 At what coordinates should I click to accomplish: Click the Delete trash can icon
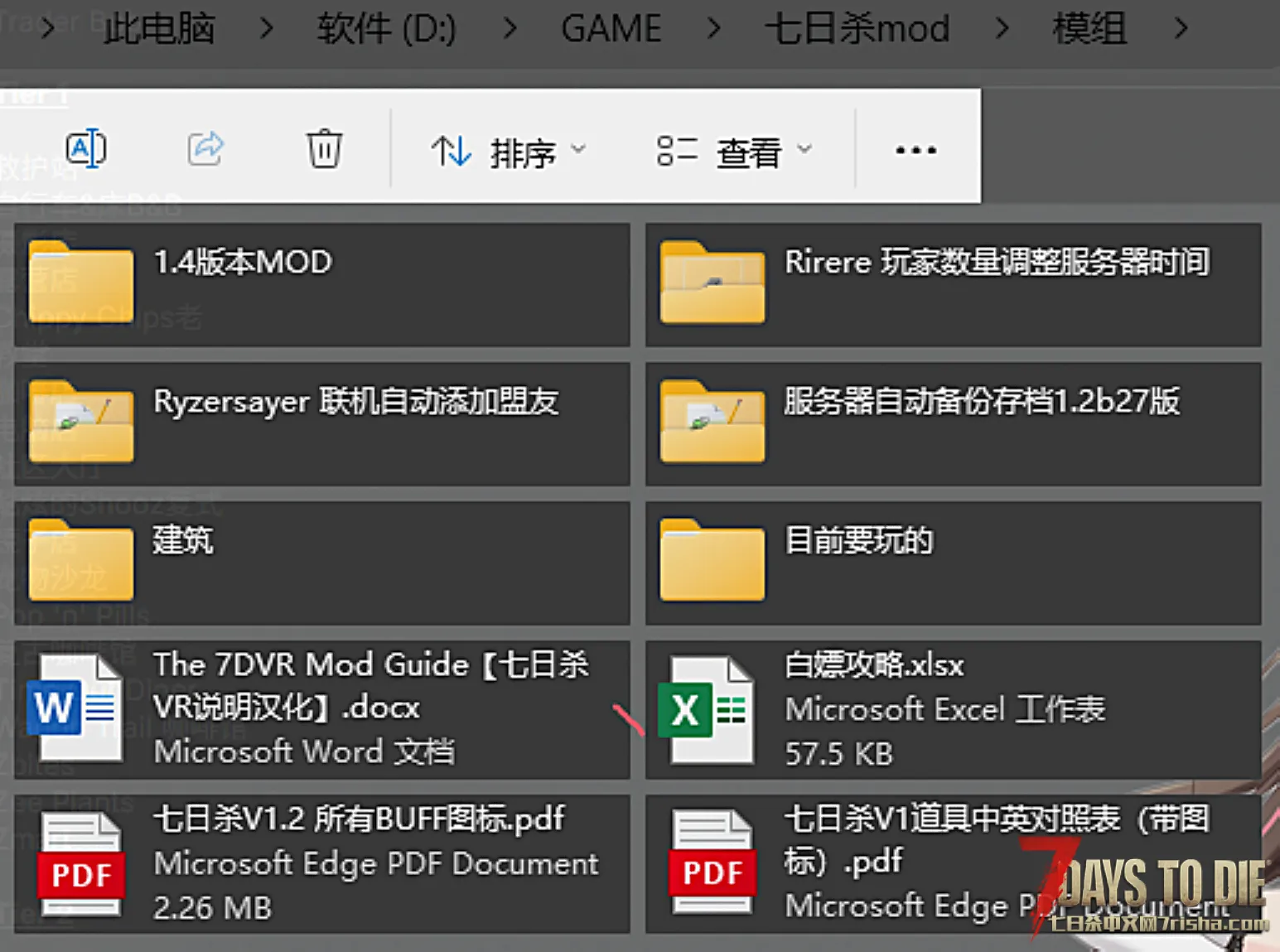click(x=324, y=149)
